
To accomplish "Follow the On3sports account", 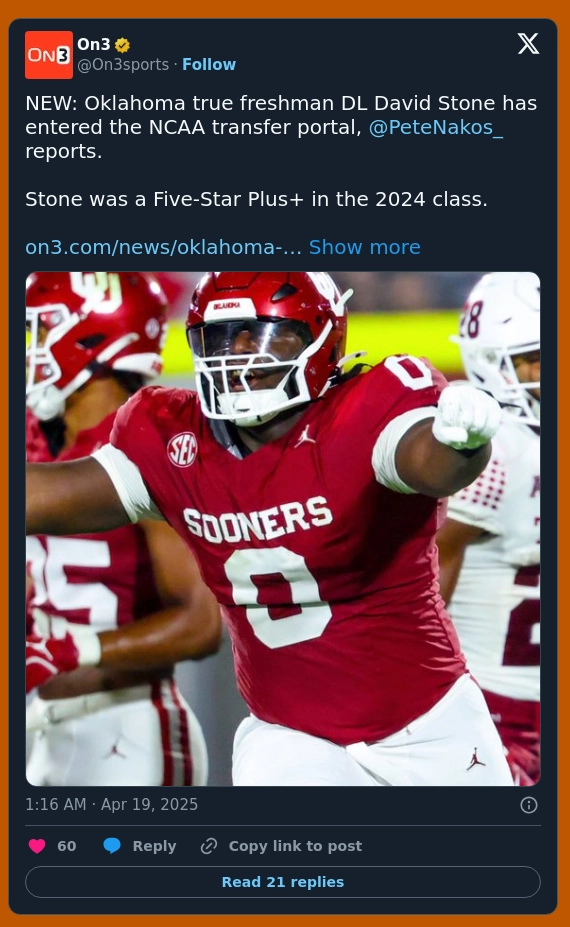I will [209, 64].
